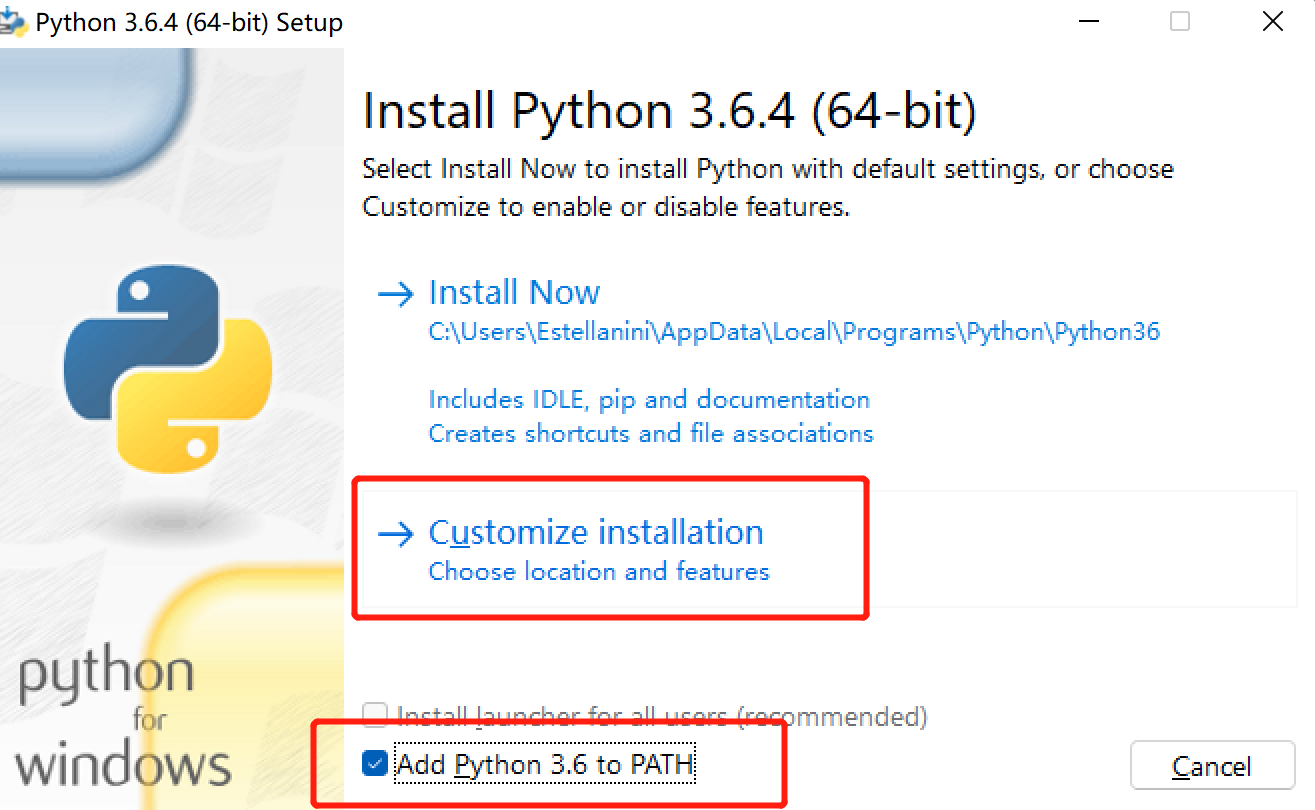Click "Includes IDLE, pip and documentation"
This screenshot has width=1315, height=810.
649,399
